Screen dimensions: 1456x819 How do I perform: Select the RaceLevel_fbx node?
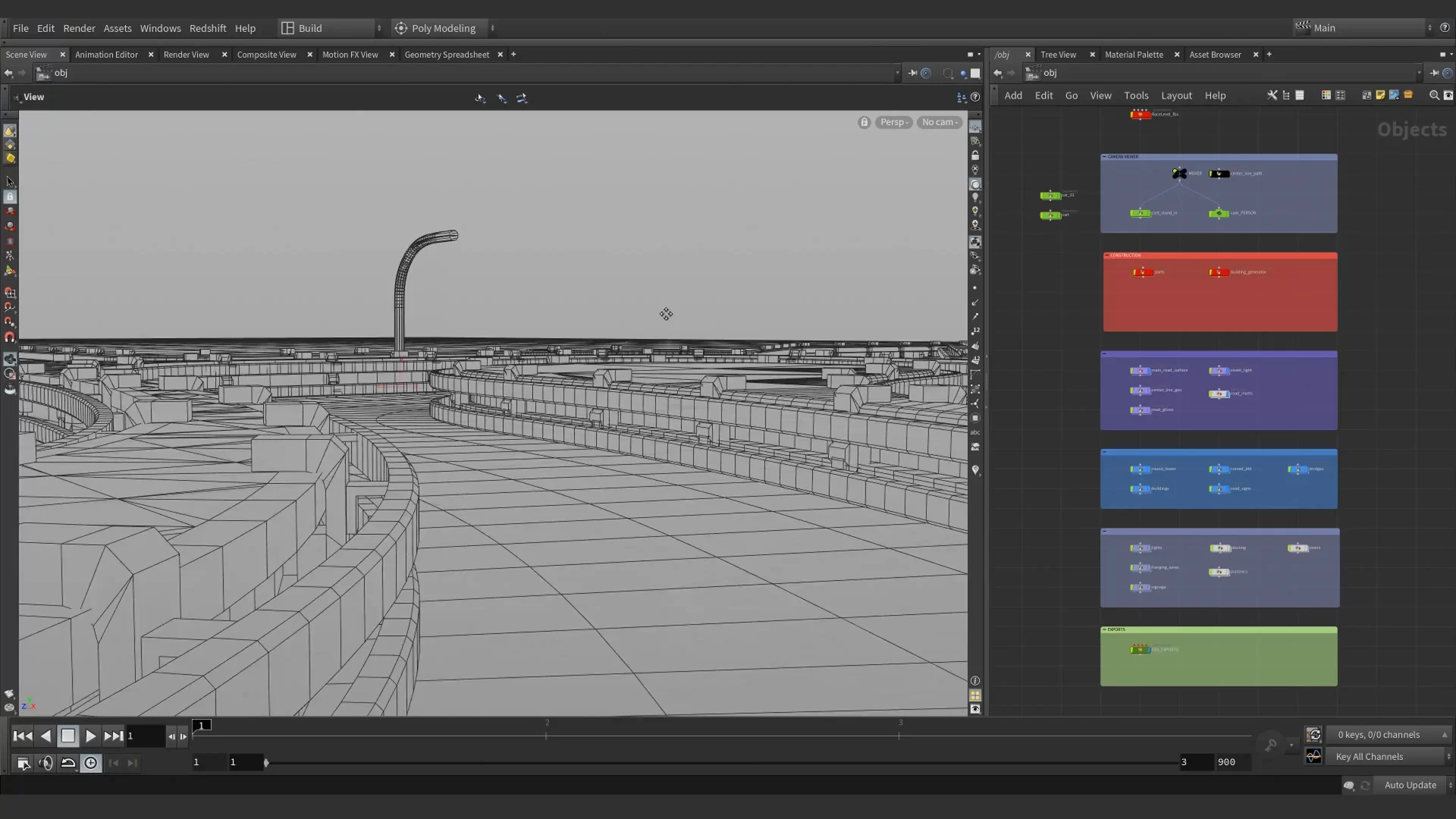click(1141, 115)
